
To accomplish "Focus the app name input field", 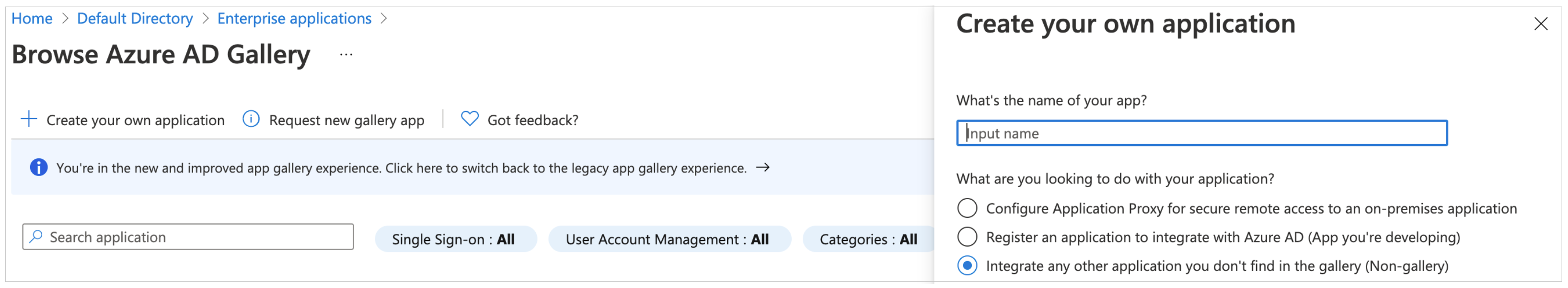I will [x=1201, y=133].
